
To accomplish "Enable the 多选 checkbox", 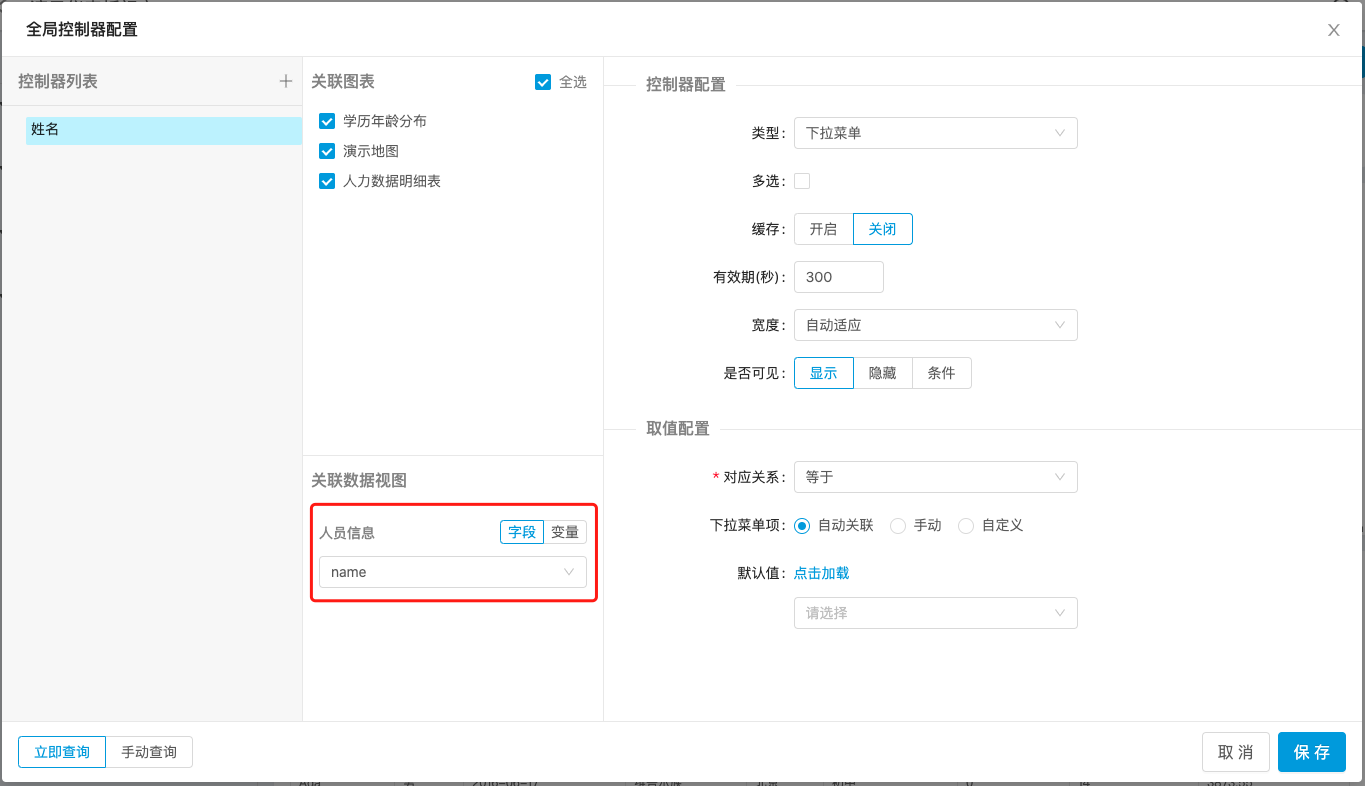I will click(x=802, y=181).
